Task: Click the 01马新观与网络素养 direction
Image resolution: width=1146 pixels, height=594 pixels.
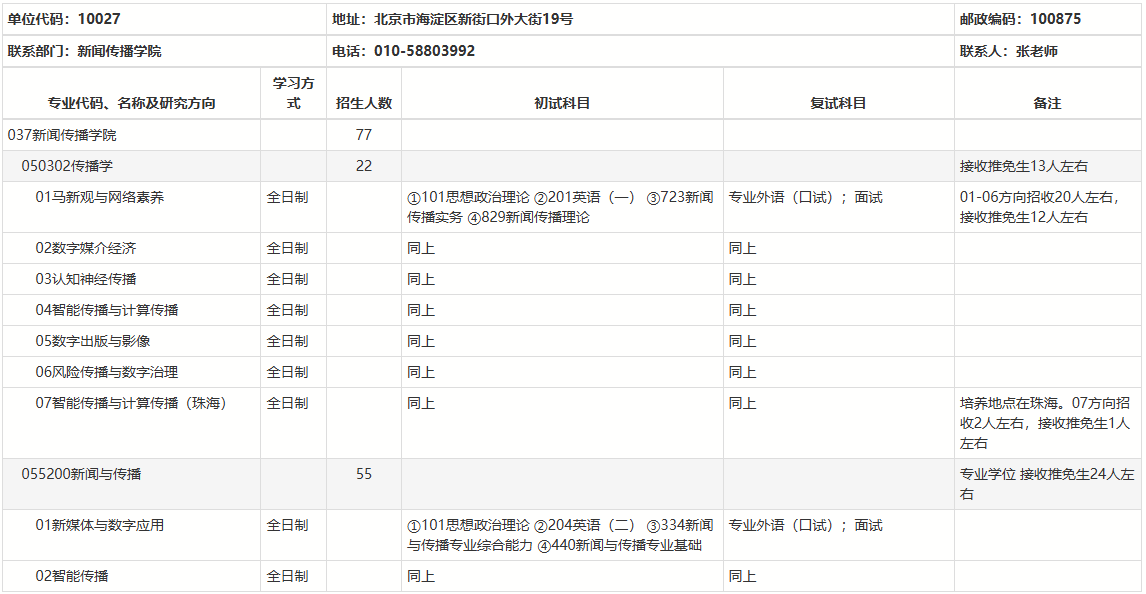Action: 100,198
